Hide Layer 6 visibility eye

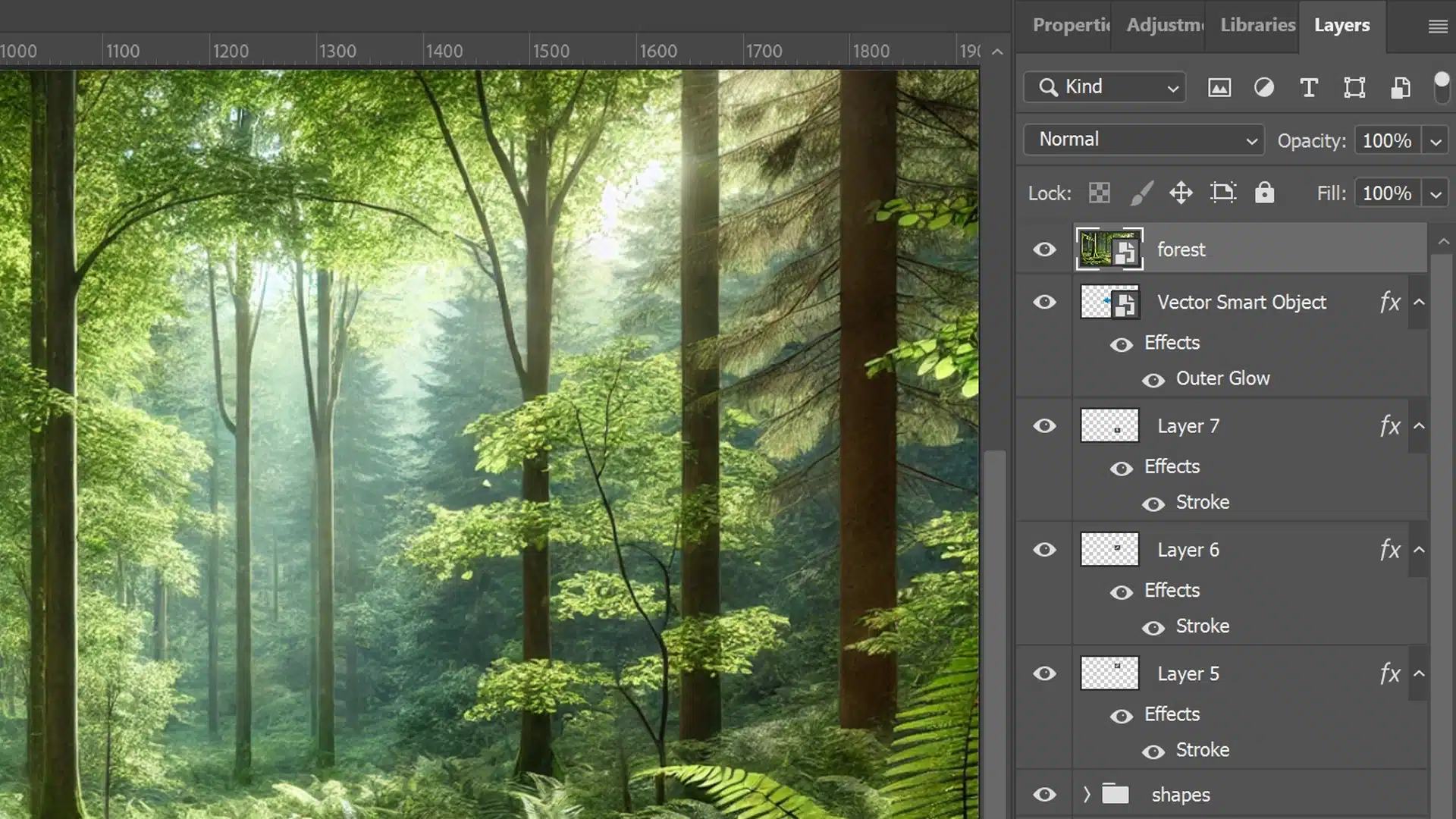pos(1044,550)
